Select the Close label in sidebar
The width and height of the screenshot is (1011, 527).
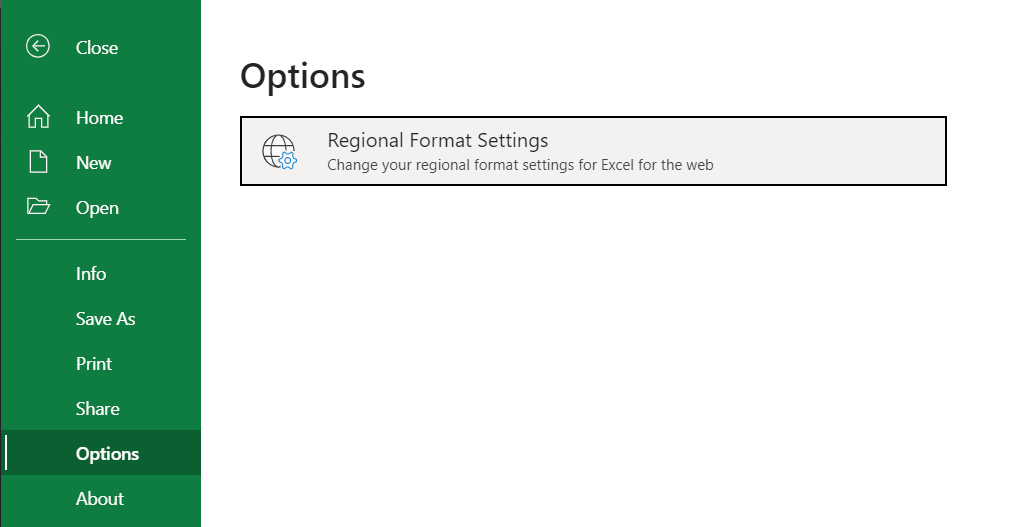point(97,48)
